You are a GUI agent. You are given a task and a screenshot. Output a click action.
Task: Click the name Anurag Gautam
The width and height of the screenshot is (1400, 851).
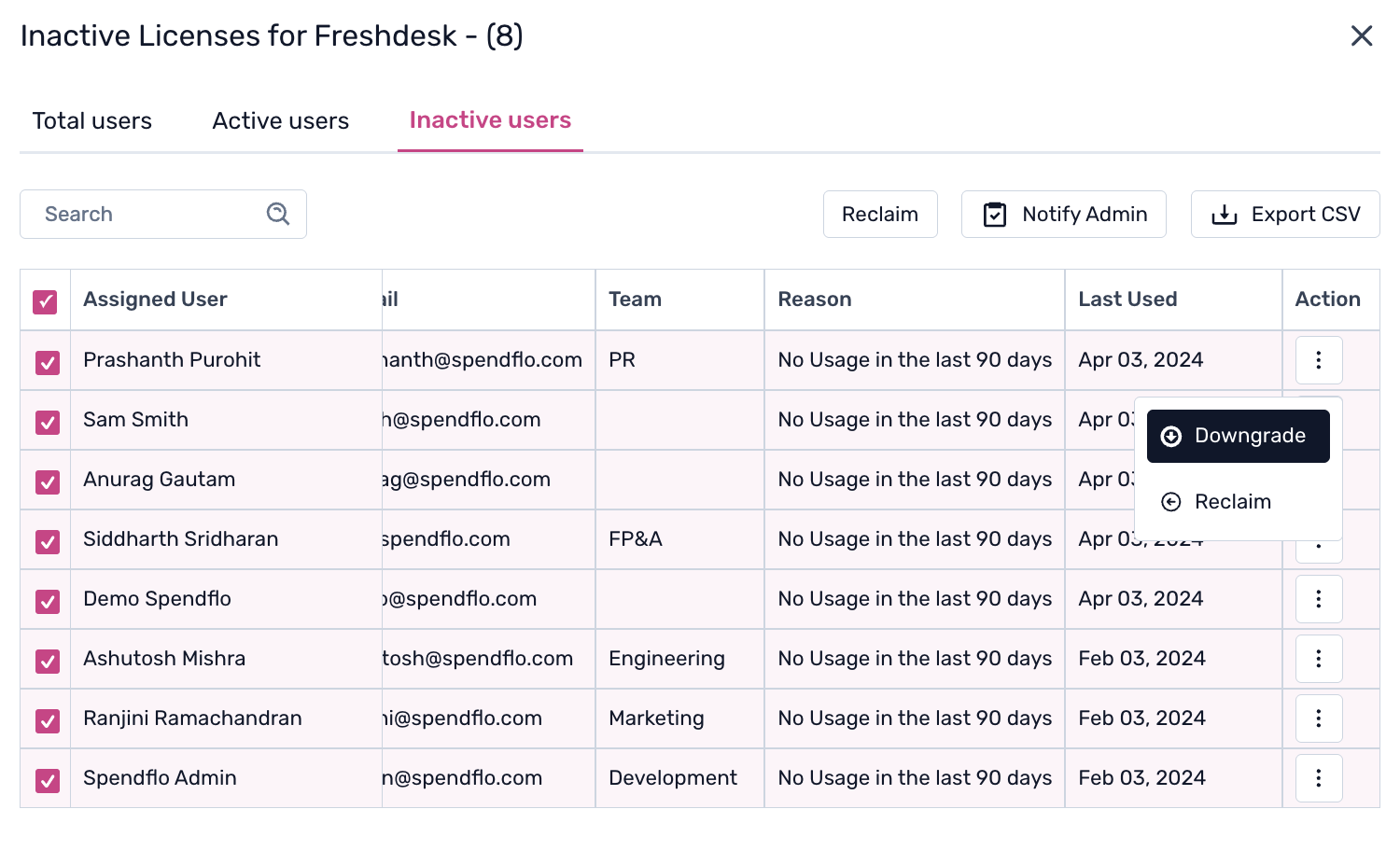(x=160, y=480)
